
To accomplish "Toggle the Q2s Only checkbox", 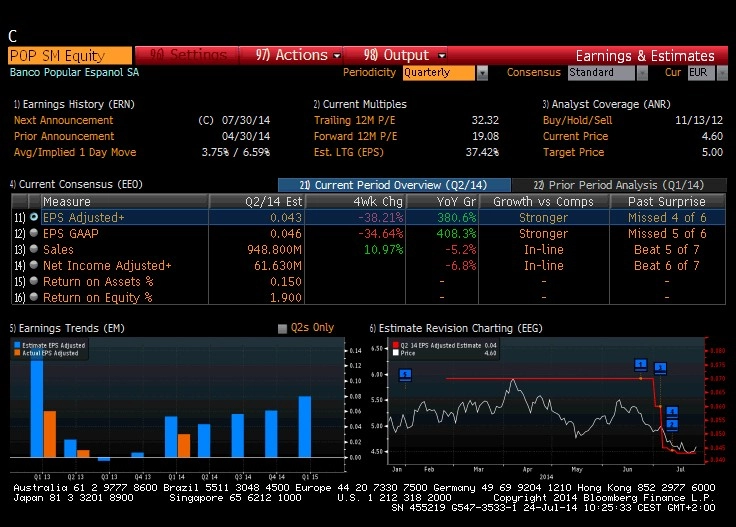I will pyautogui.click(x=282, y=328).
